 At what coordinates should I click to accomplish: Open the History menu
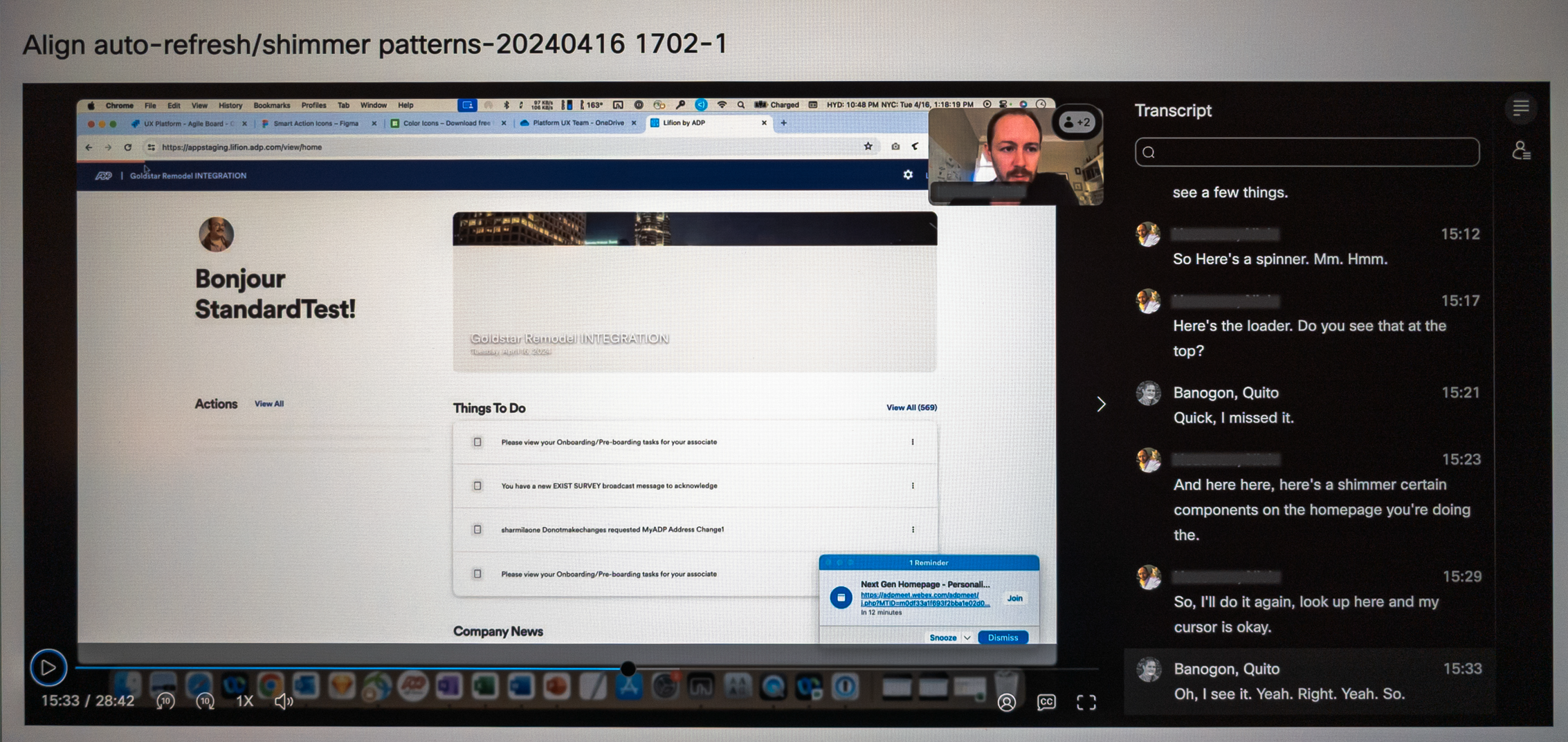(230, 106)
